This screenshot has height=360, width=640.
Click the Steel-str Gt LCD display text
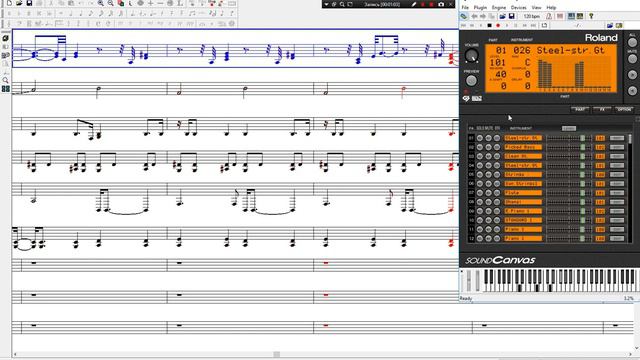tap(570, 50)
